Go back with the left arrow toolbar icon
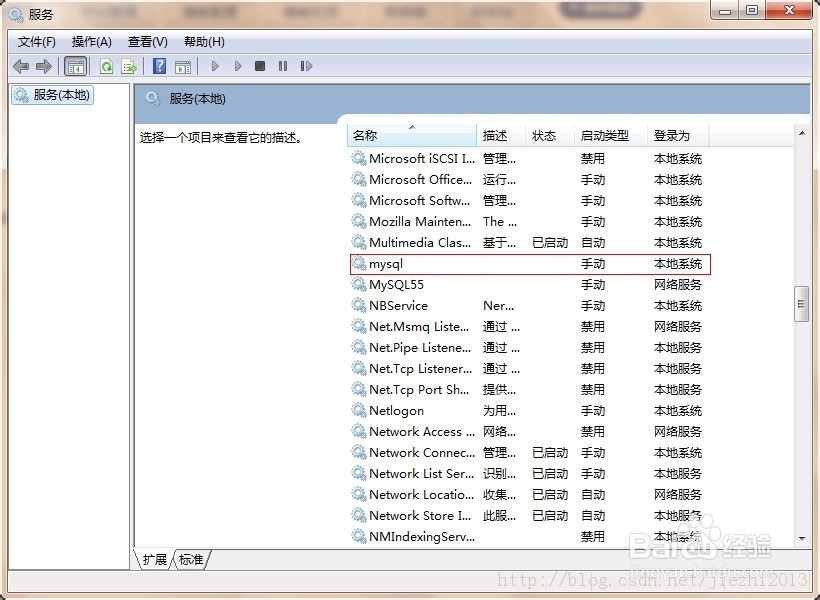 21,66
